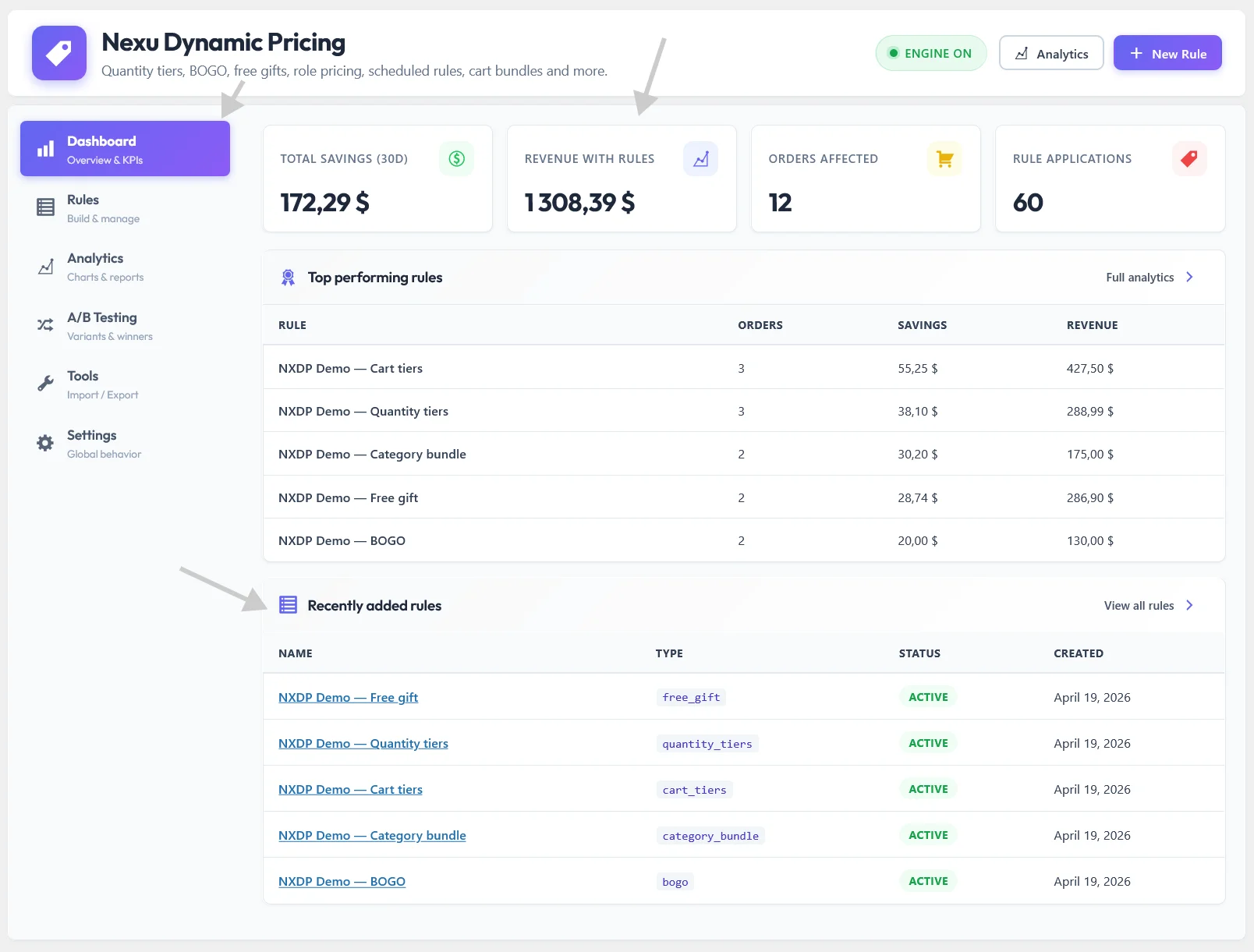Click the A/B Testing shuffle icon

(x=46, y=325)
